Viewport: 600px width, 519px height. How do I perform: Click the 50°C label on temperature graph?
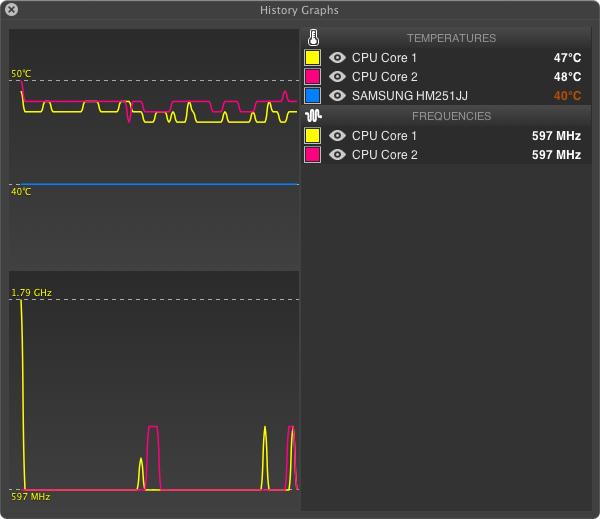coord(22,74)
